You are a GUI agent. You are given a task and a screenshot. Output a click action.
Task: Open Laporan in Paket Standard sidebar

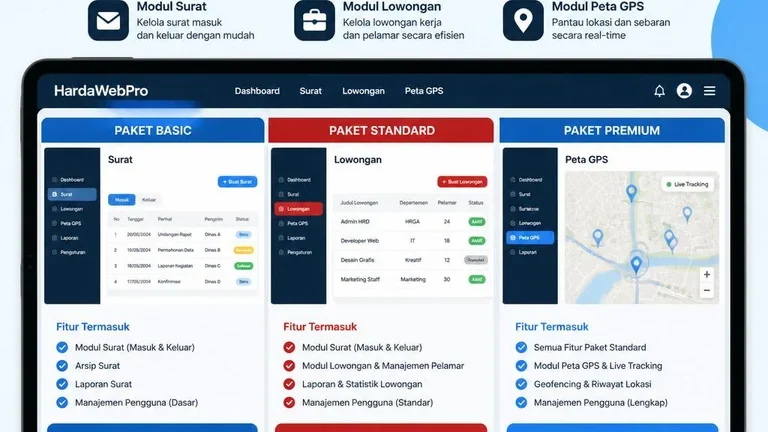click(296, 238)
